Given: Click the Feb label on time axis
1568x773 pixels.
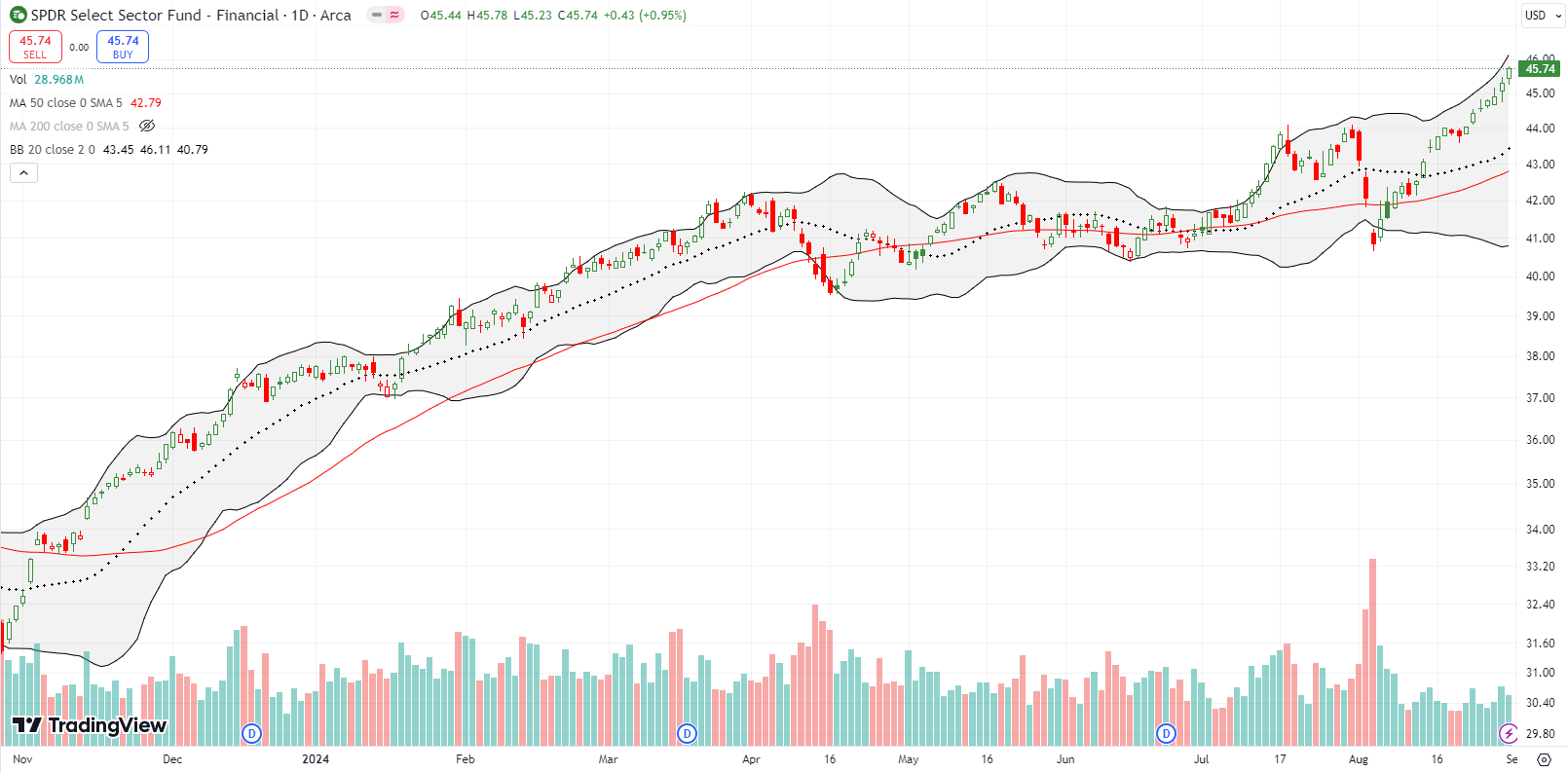Looking at the screenshot, I should coord(466,759).
